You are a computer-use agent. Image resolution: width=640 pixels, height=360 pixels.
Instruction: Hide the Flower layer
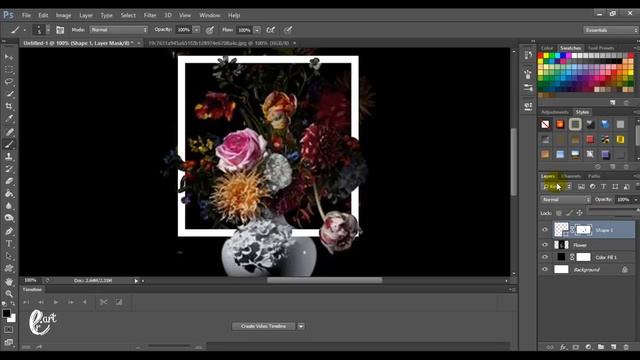coord(545,245)
